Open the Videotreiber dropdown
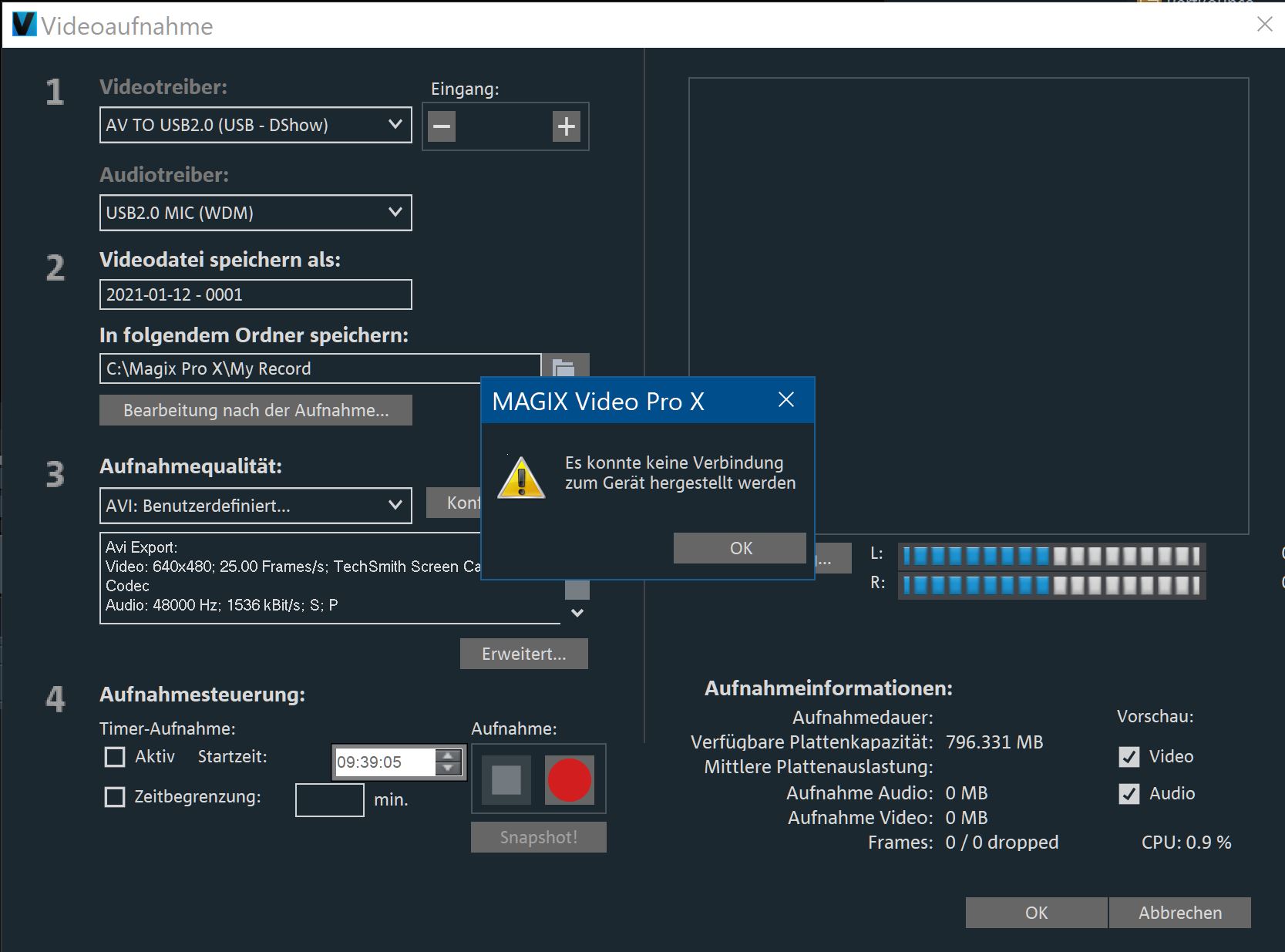 [x=255, y=125]
